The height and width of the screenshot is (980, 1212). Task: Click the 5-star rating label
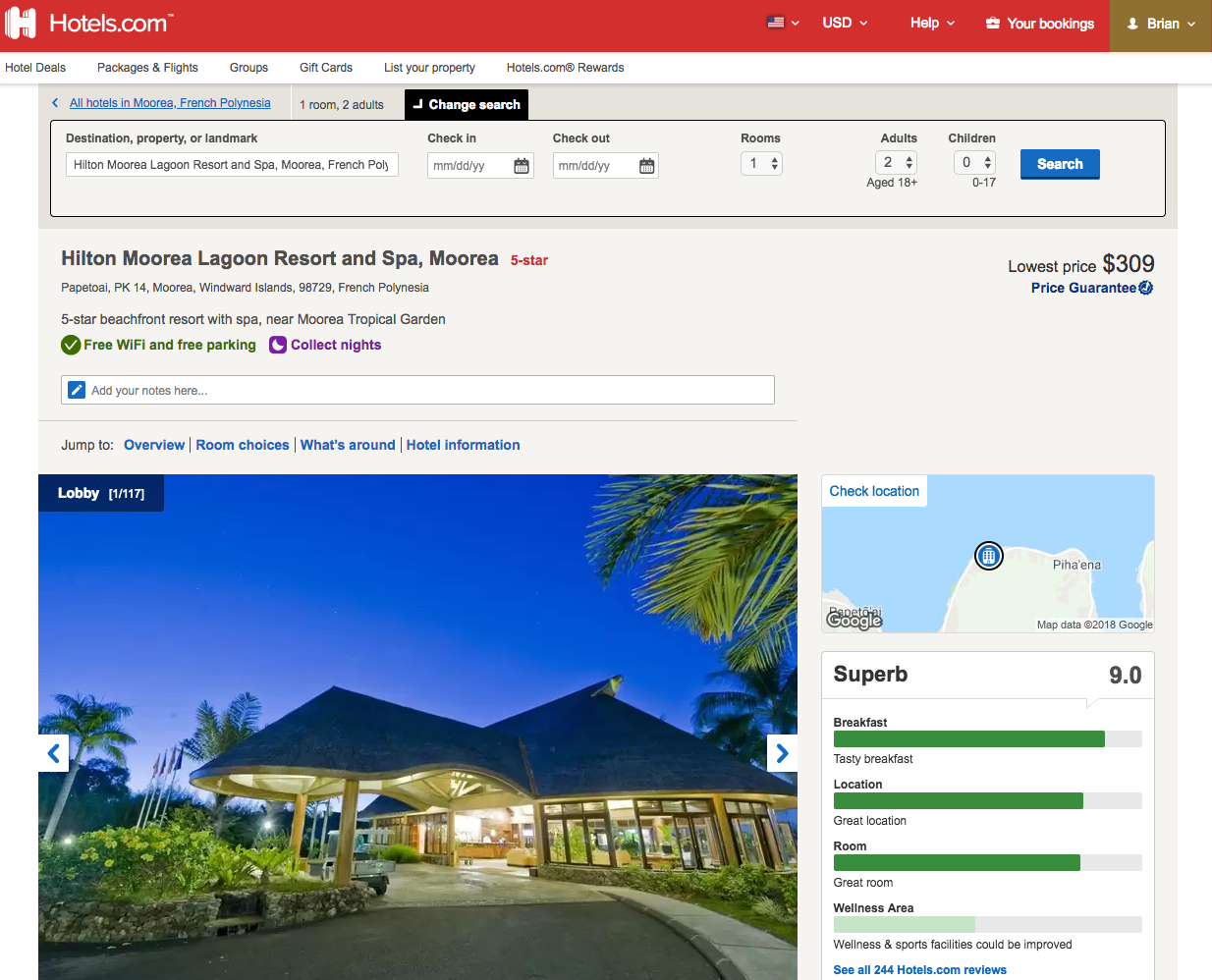529,260
